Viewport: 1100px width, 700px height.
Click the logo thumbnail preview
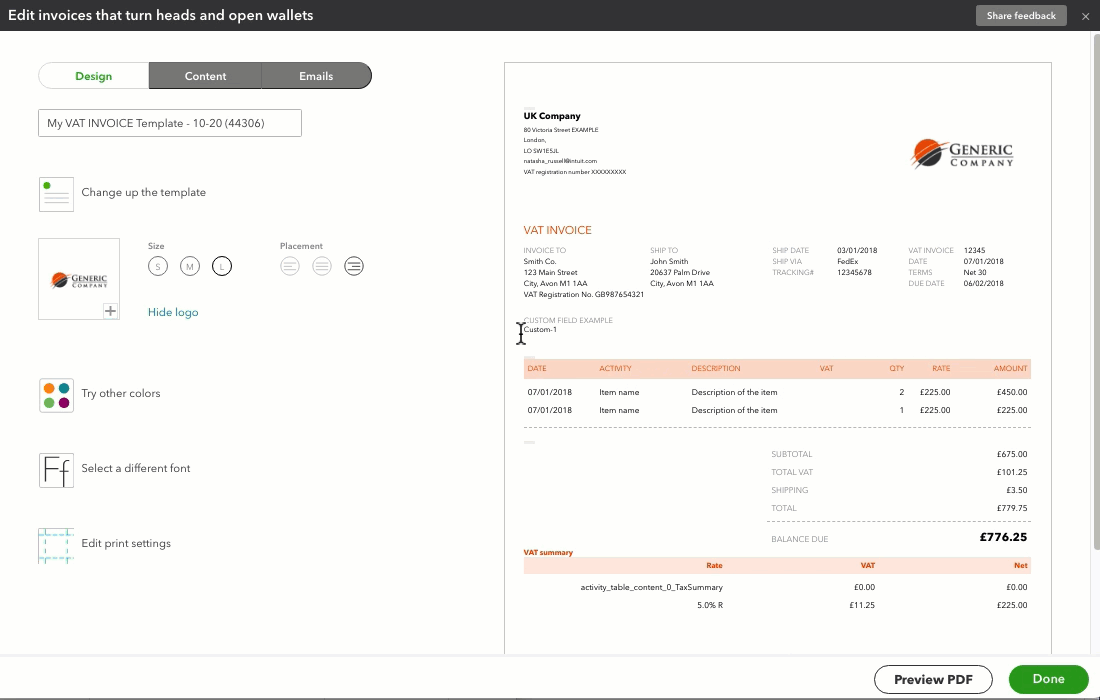click(79, 279)
